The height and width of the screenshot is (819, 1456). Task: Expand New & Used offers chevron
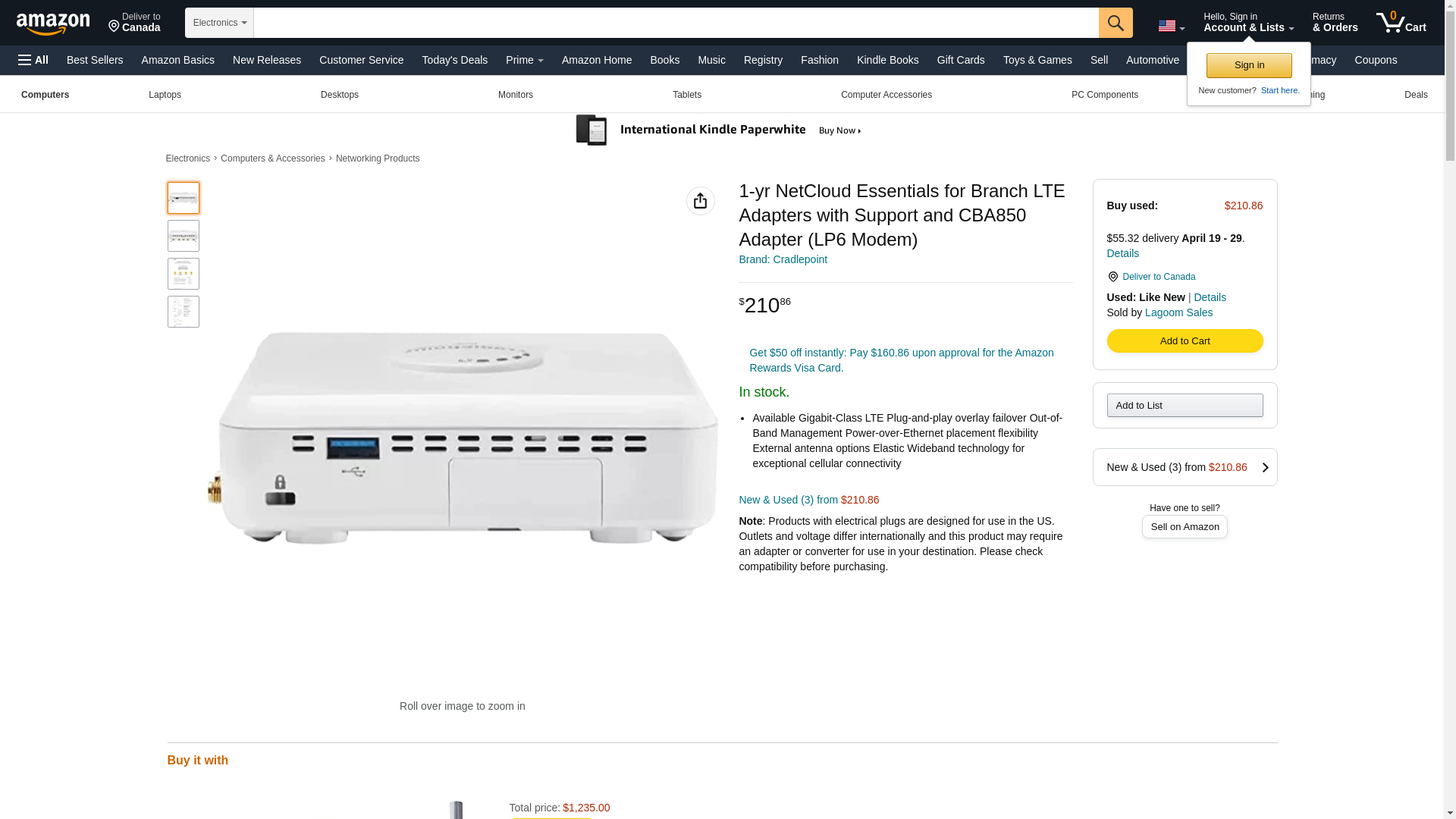(1264, 467)
